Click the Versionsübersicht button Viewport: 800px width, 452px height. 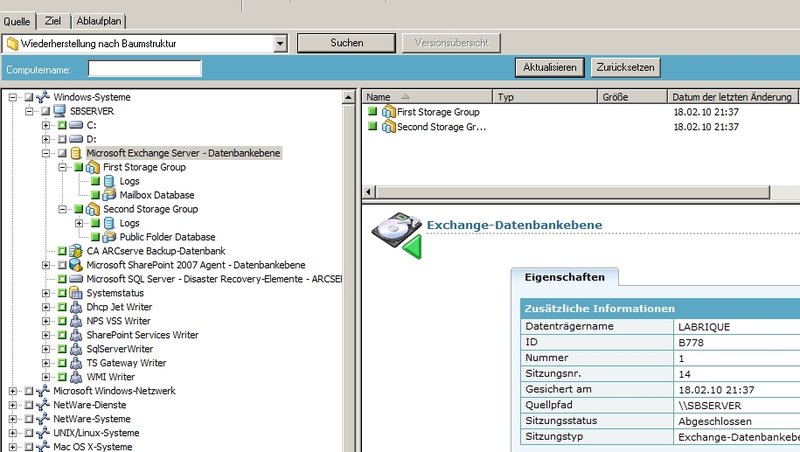[x=451, y=43]
